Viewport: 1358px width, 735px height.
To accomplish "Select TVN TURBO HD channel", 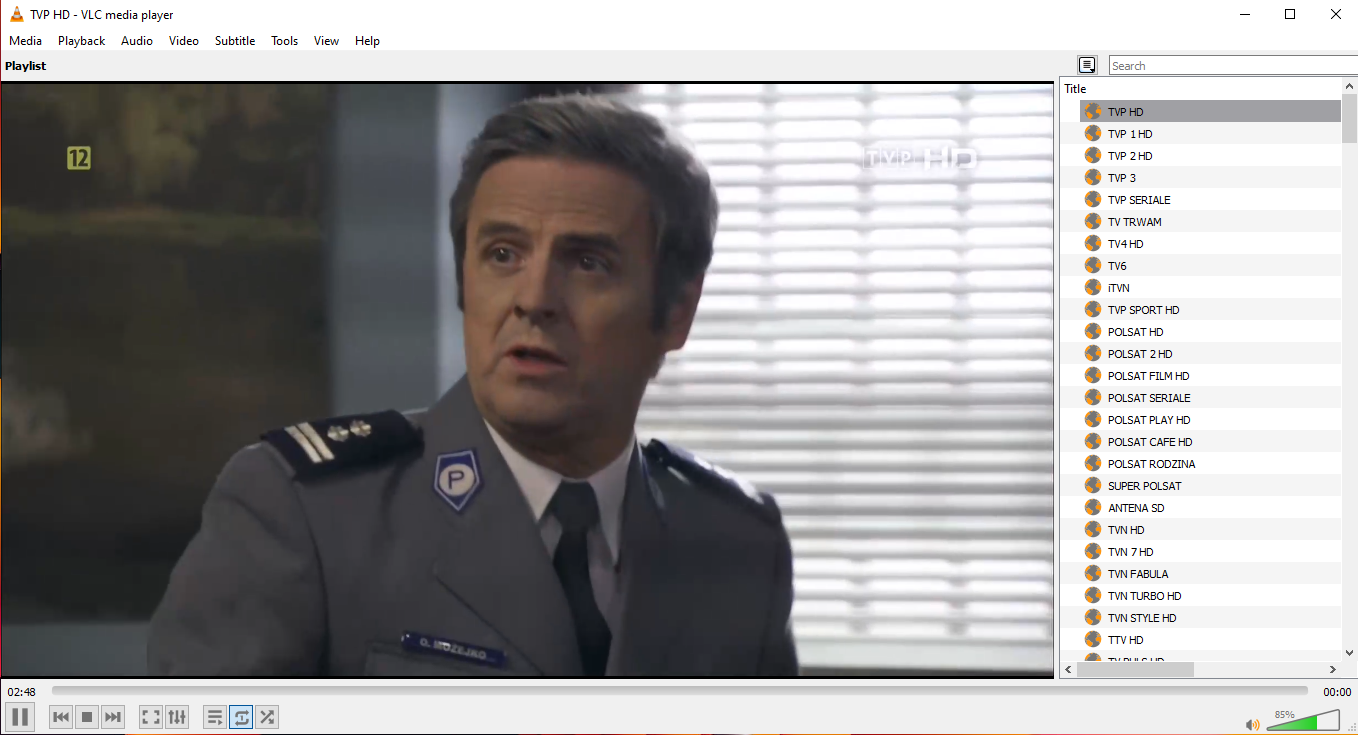I will [x=1210, y=596].
